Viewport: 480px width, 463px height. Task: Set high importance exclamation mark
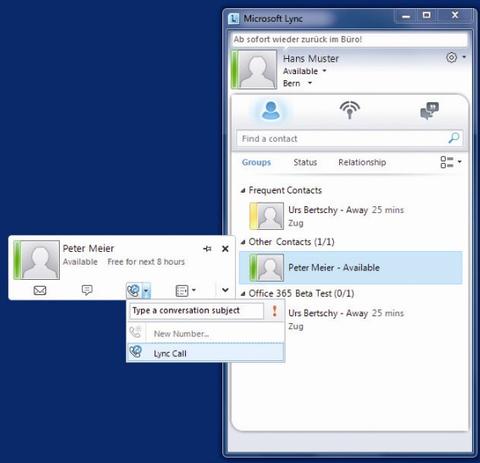274,311
